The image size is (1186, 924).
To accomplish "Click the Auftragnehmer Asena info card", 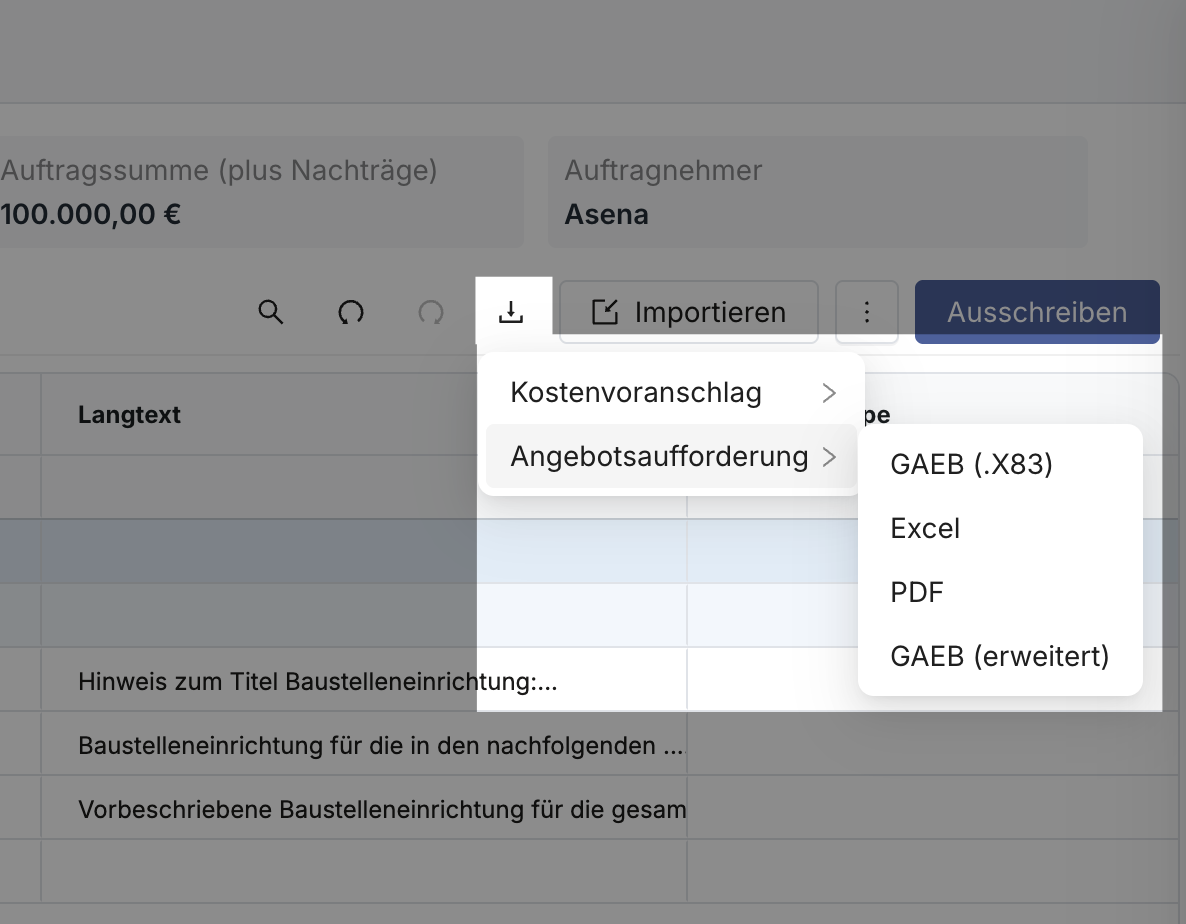I will (x=817, y=192).
